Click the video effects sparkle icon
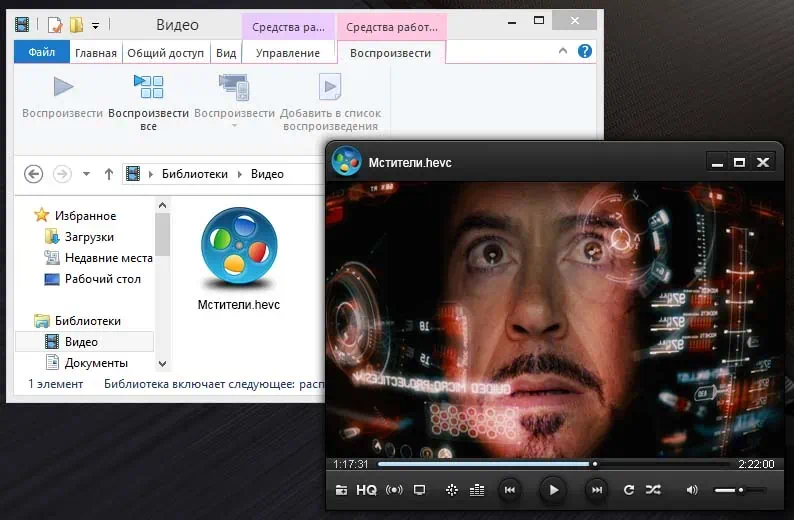 [451, 490]
